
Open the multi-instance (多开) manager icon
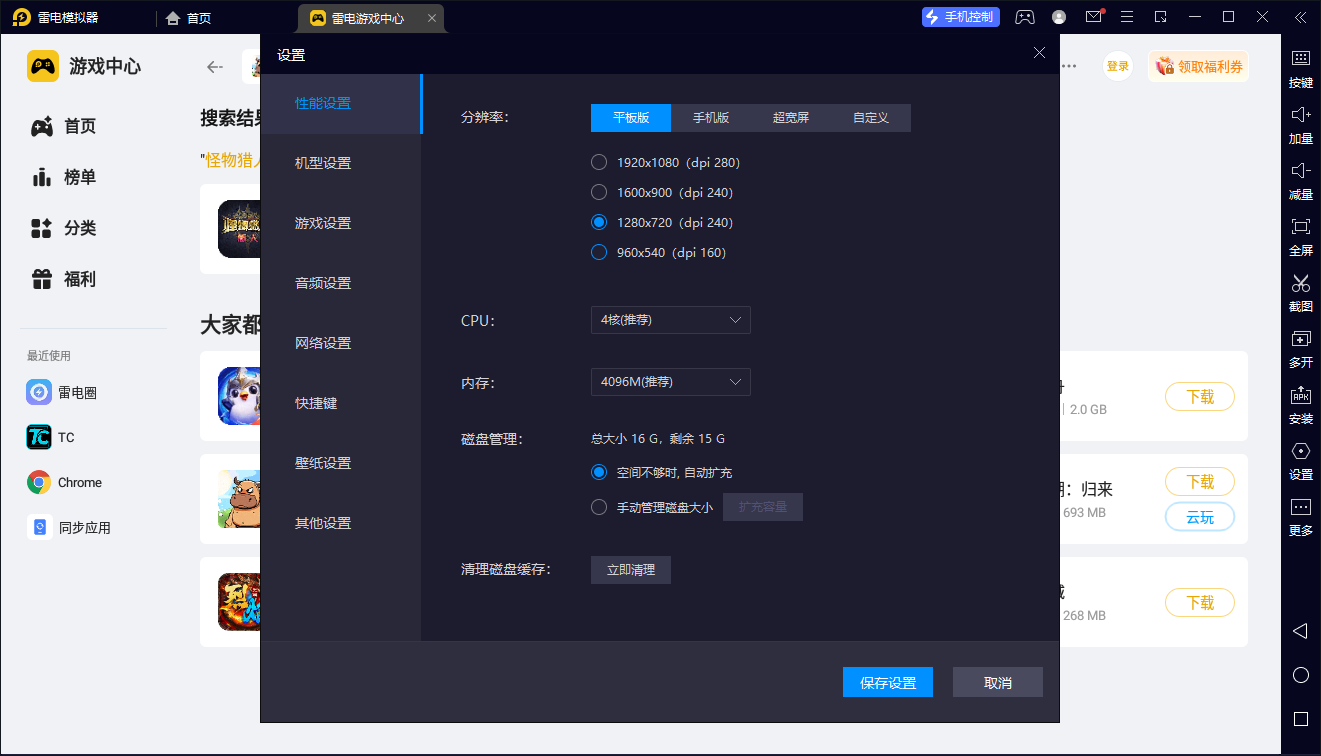1300,339
